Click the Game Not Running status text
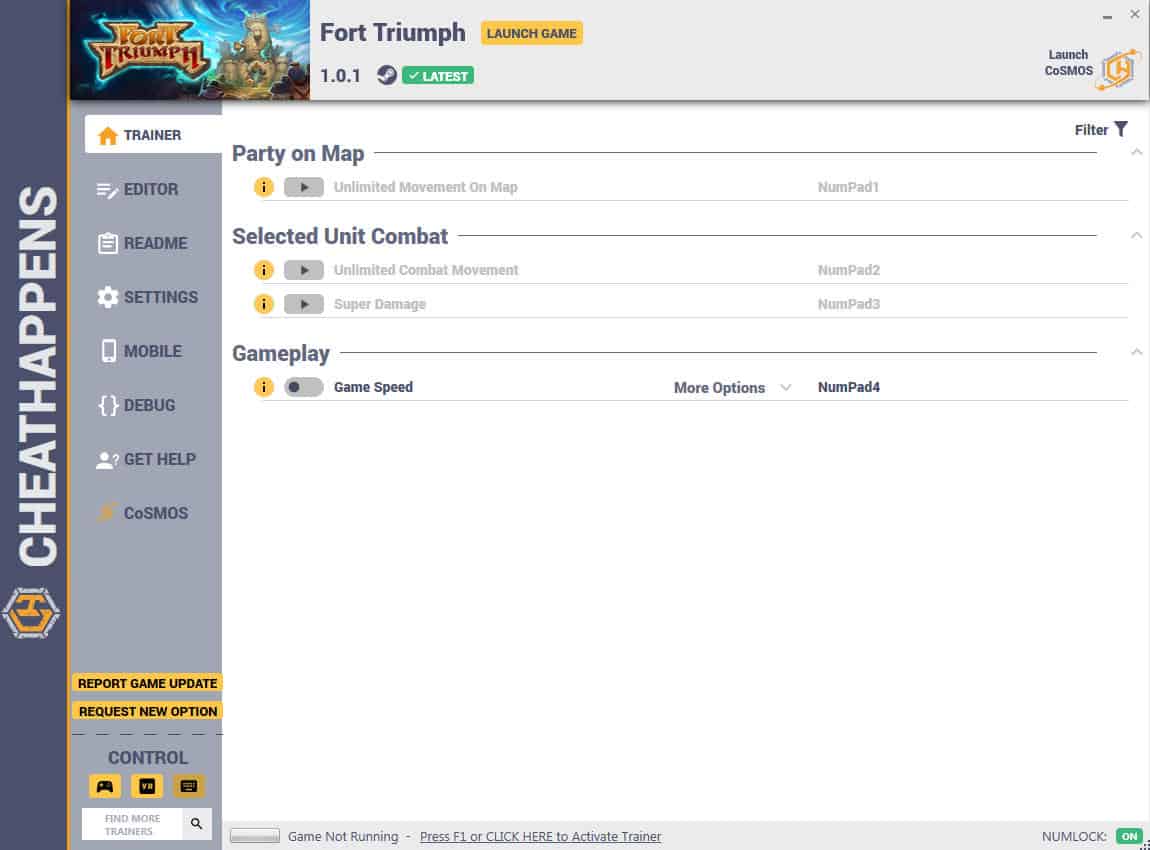The width and height of the screenshot is (1150, 850). click(343, 836)
